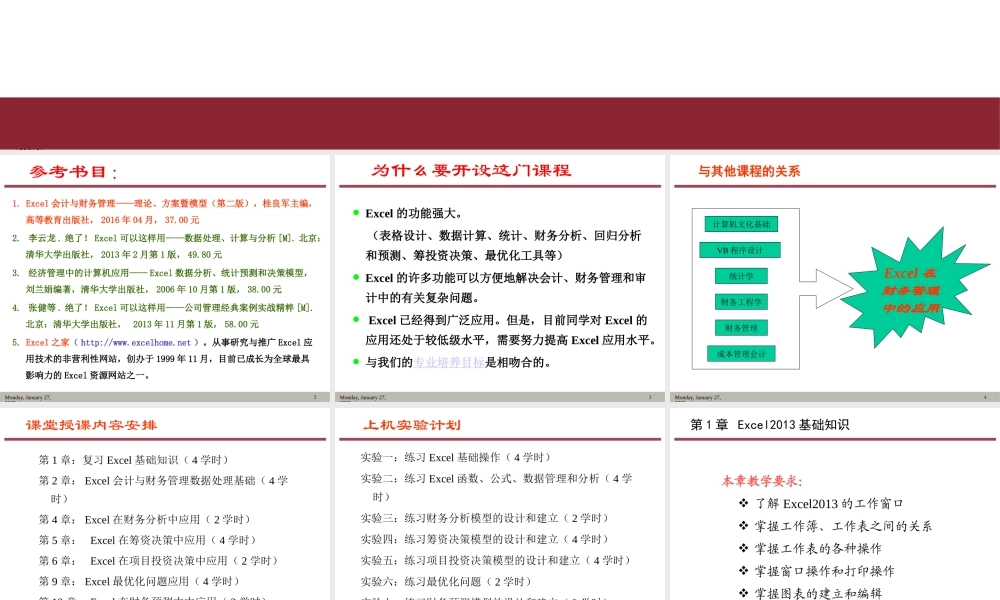Image resolution: width=1000 pixels, height=600 pixels.
Task: Select the slide number 4 in the footer
Action: (984, 396)
